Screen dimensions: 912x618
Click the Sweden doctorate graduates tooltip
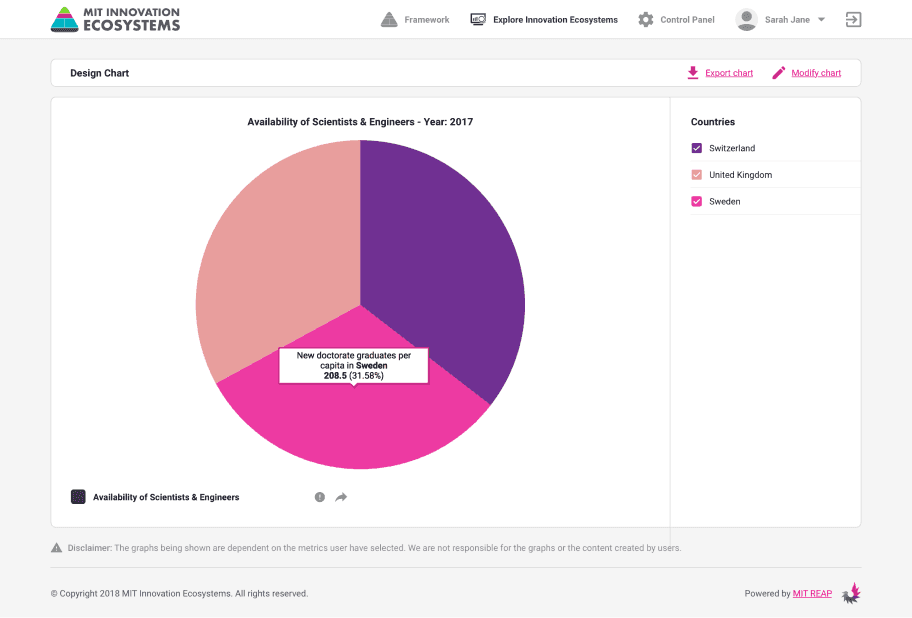click(x=354, y=366)
